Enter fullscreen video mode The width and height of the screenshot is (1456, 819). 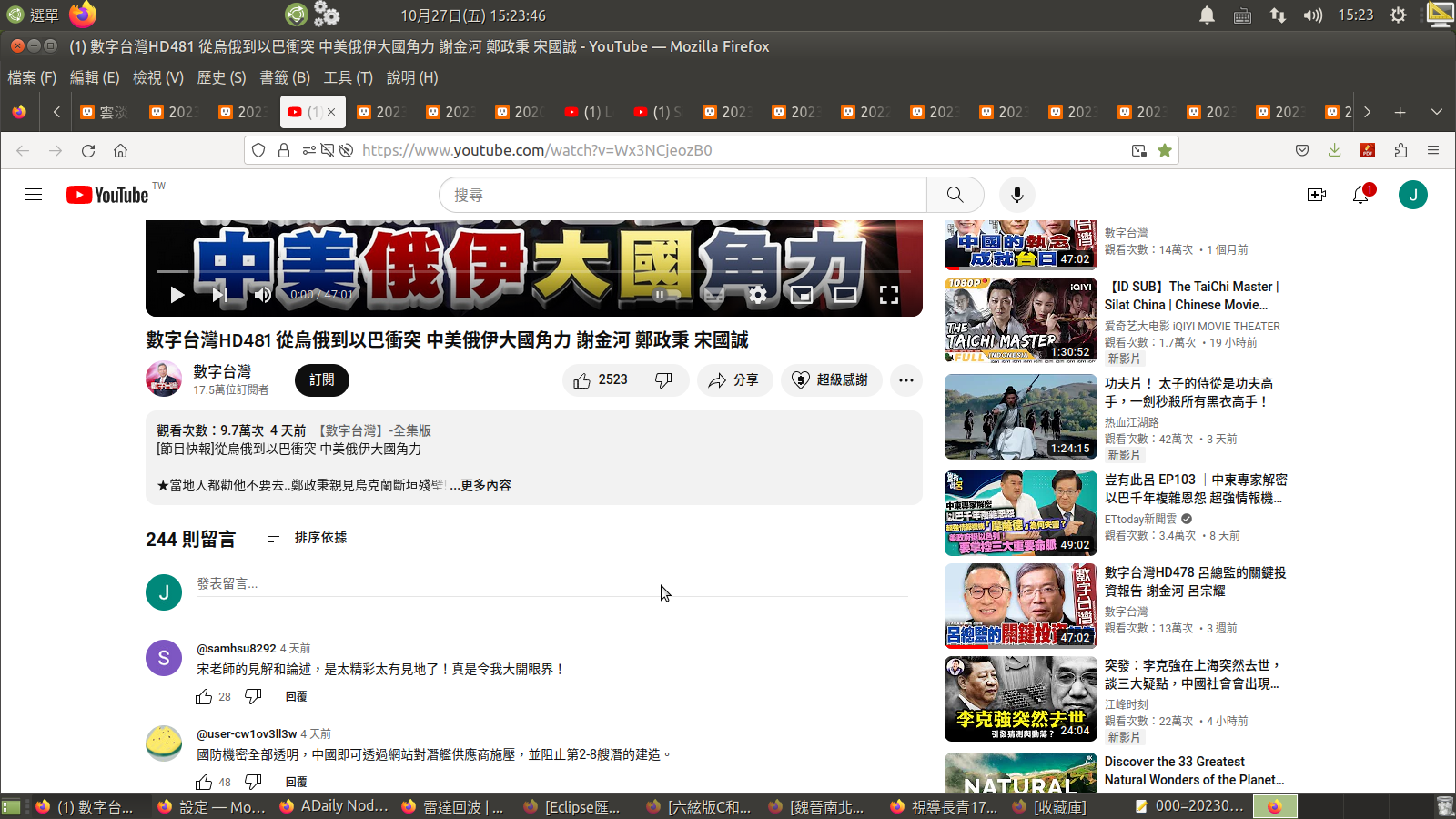[x=889, y=294]
